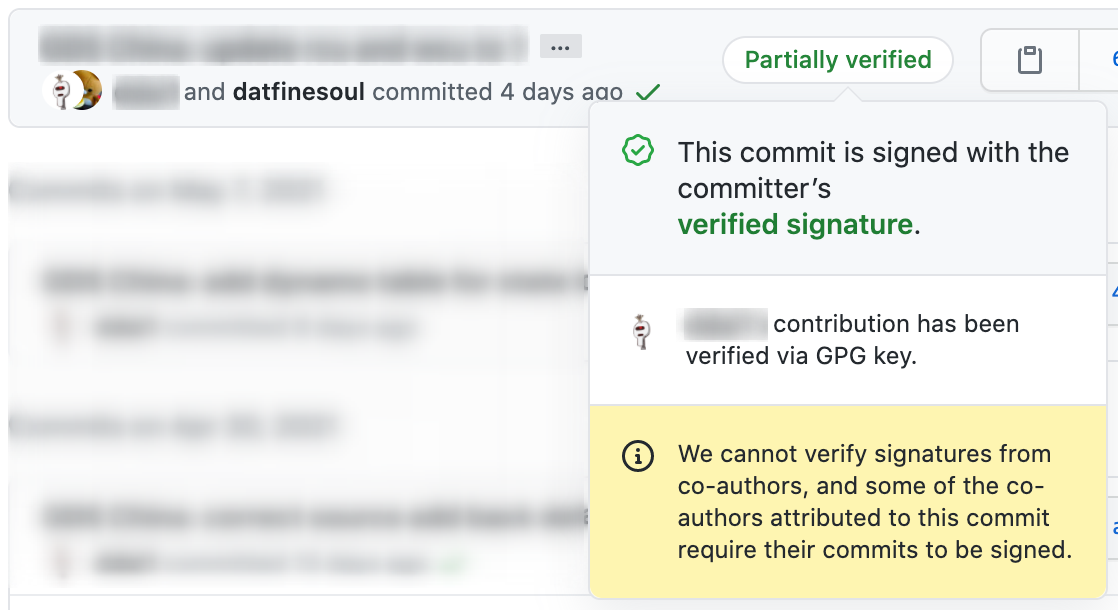Click the info icon in yellow warning

[638, 457]
